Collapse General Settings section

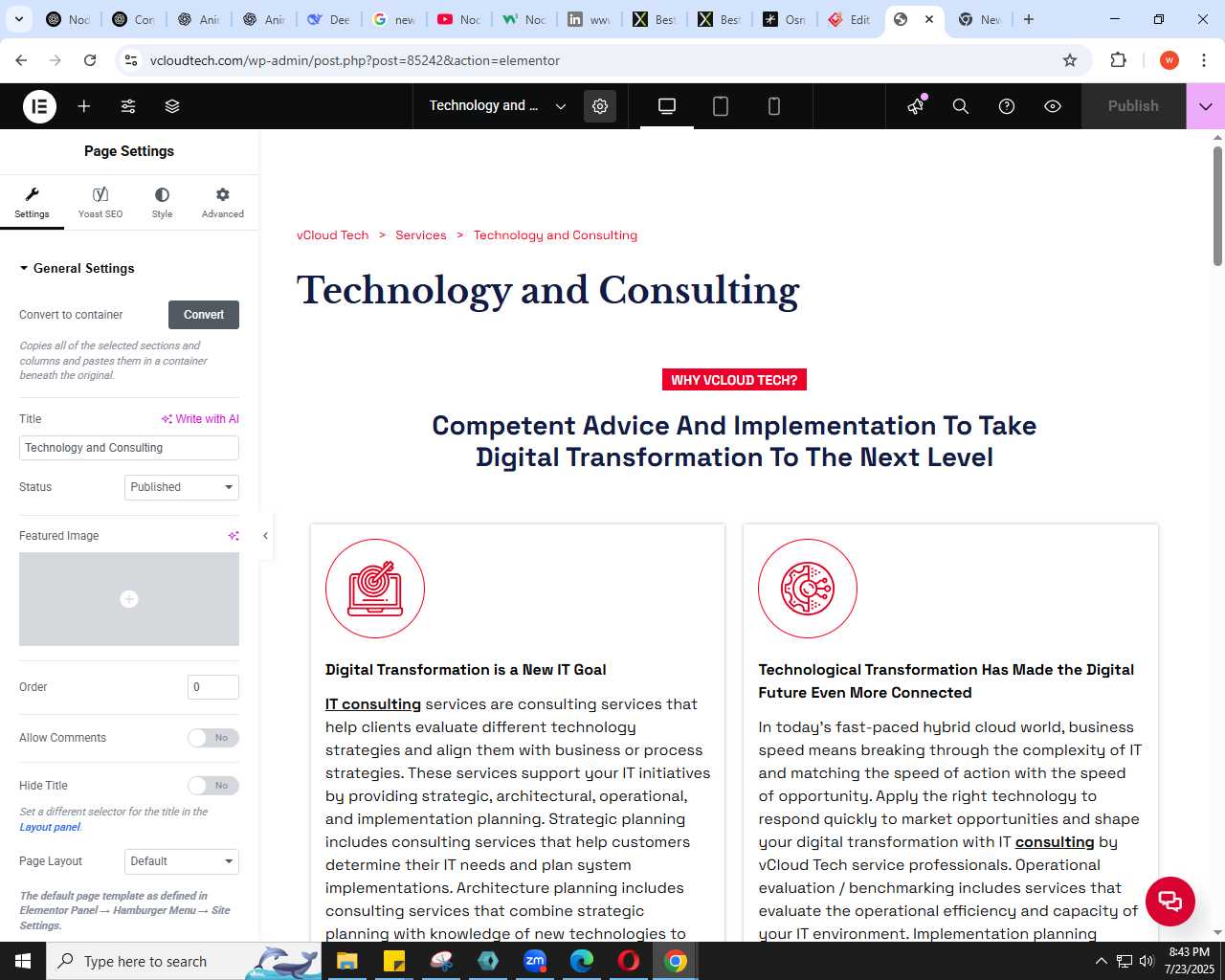coord(77,268)
